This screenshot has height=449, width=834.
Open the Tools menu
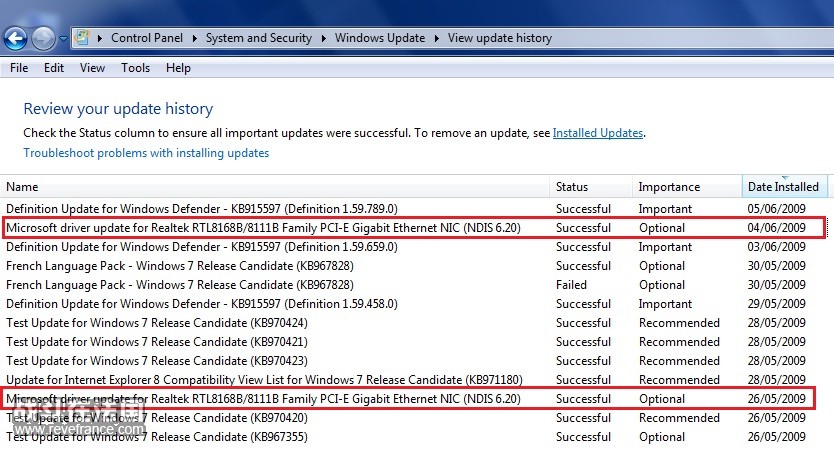[x=135, y=68]
